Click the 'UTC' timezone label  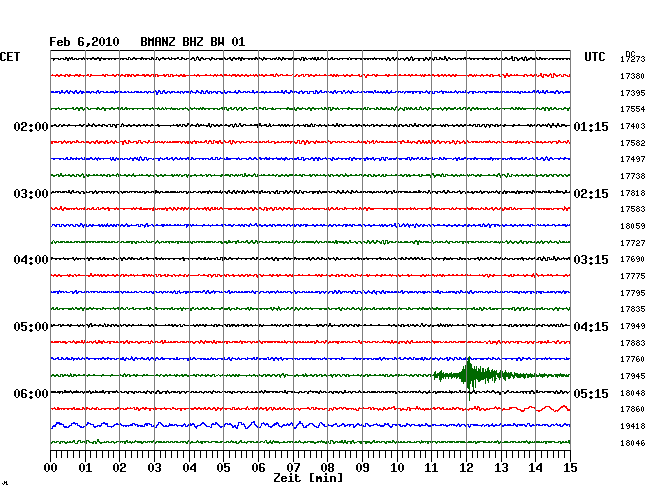[x=595, y=57]
